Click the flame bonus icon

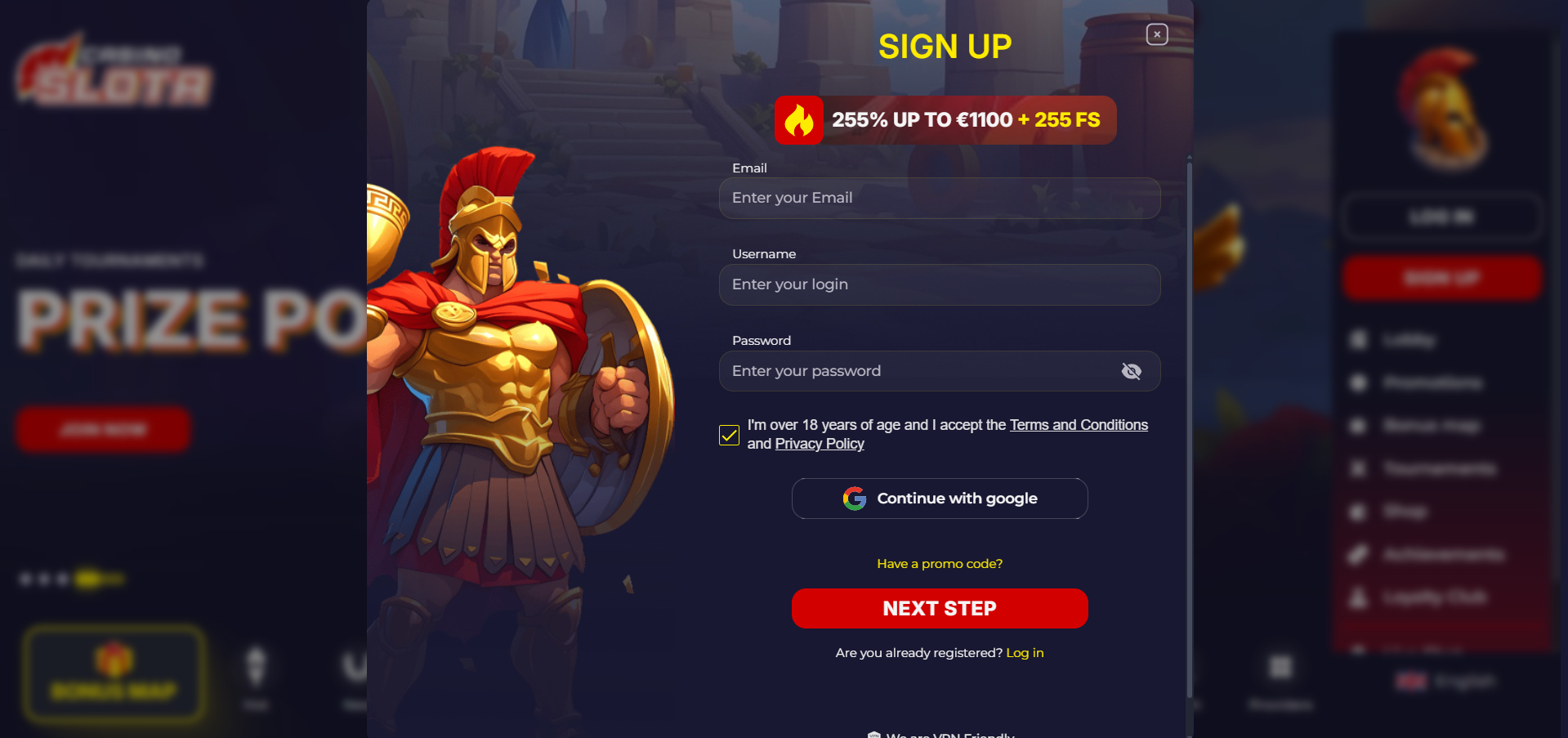click(799, 120)
